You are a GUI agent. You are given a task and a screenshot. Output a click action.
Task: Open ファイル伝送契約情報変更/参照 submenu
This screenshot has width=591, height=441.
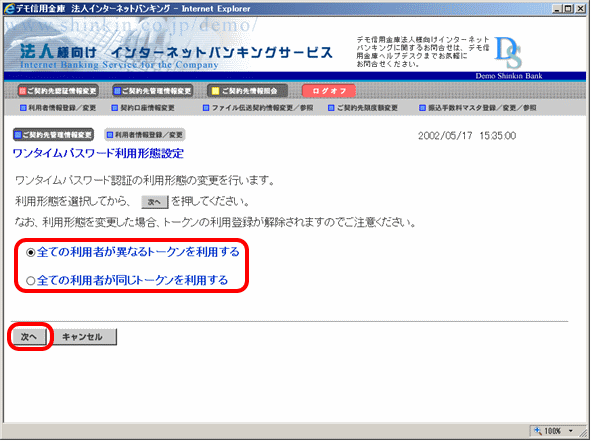click(x=258, y=108)
